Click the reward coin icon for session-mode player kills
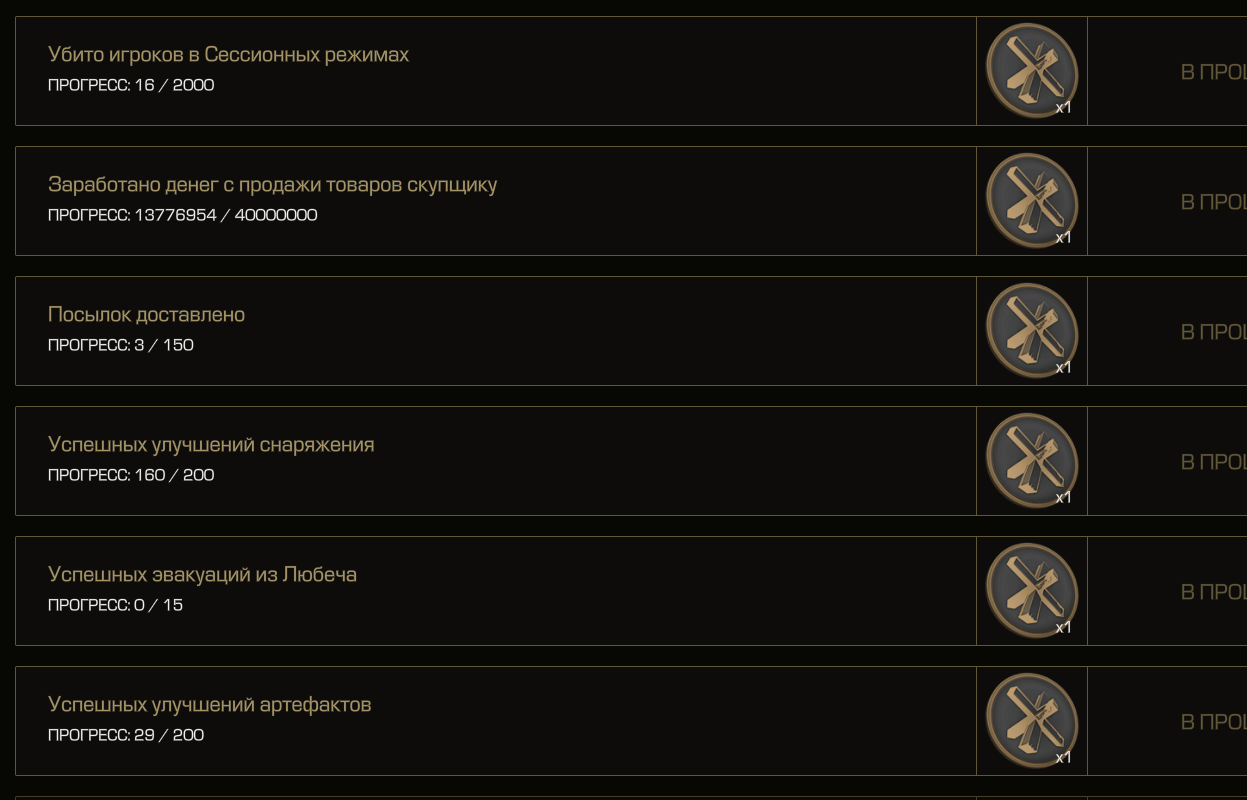Viewport: 1247px width, 800px height. 1031,70
